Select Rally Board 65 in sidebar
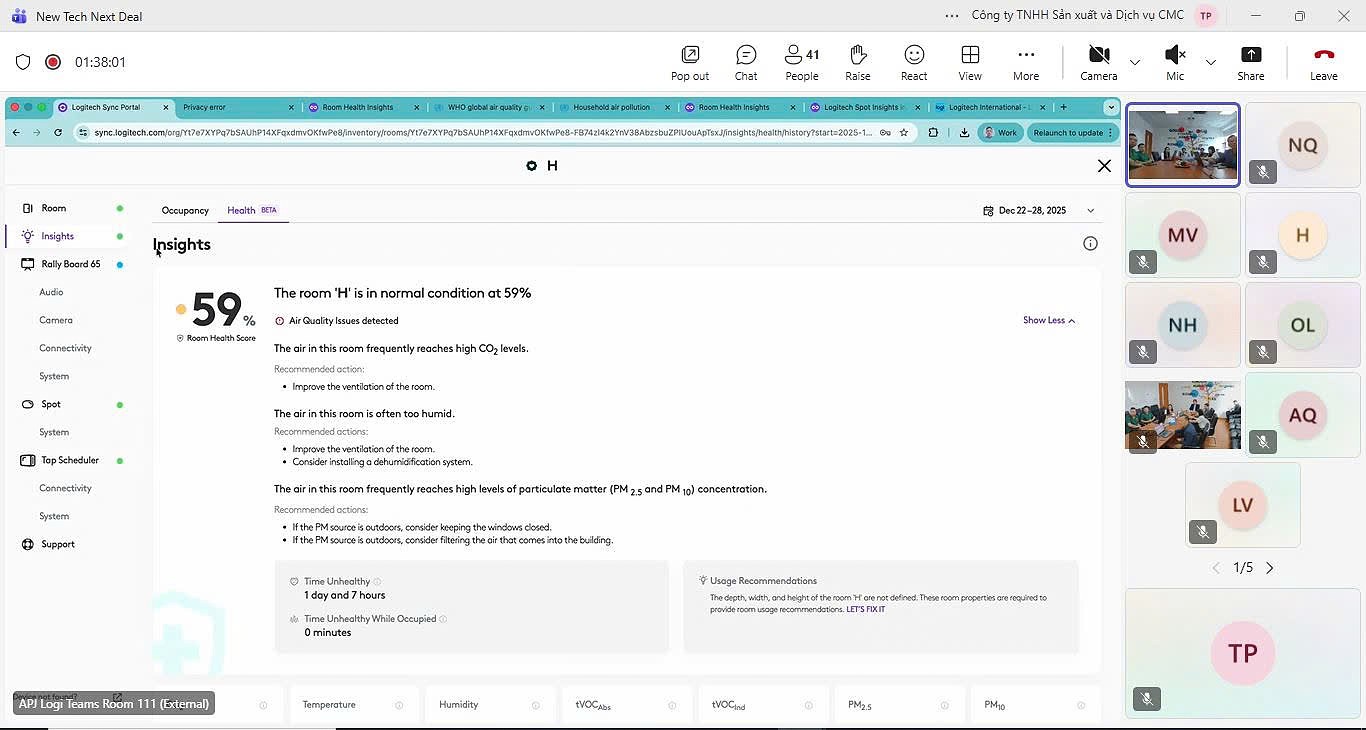This screenshot has height=730, width=1366. (70, 264)
